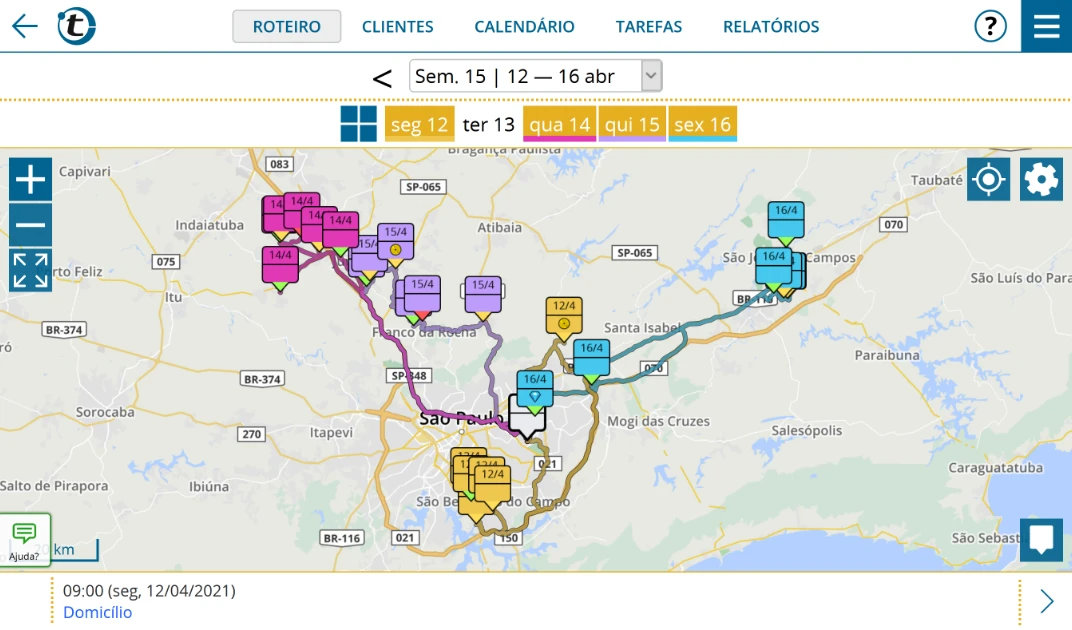Toggle Friday 'sex 16' route
Screen dimensions: 1072x630
click(702, 125)
